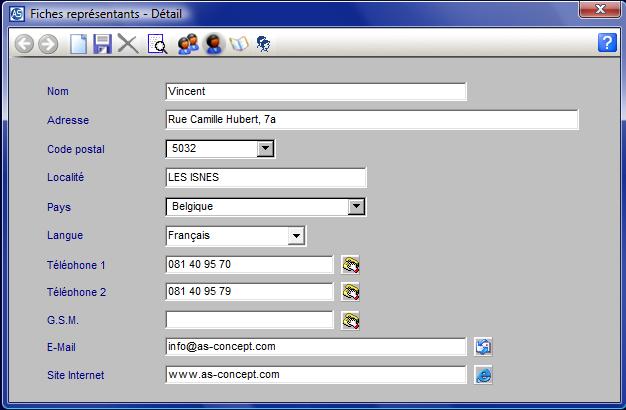Viewport: 626px width, 410px height.
Task: Click the Pays label
Action: [x=59, y=207]
